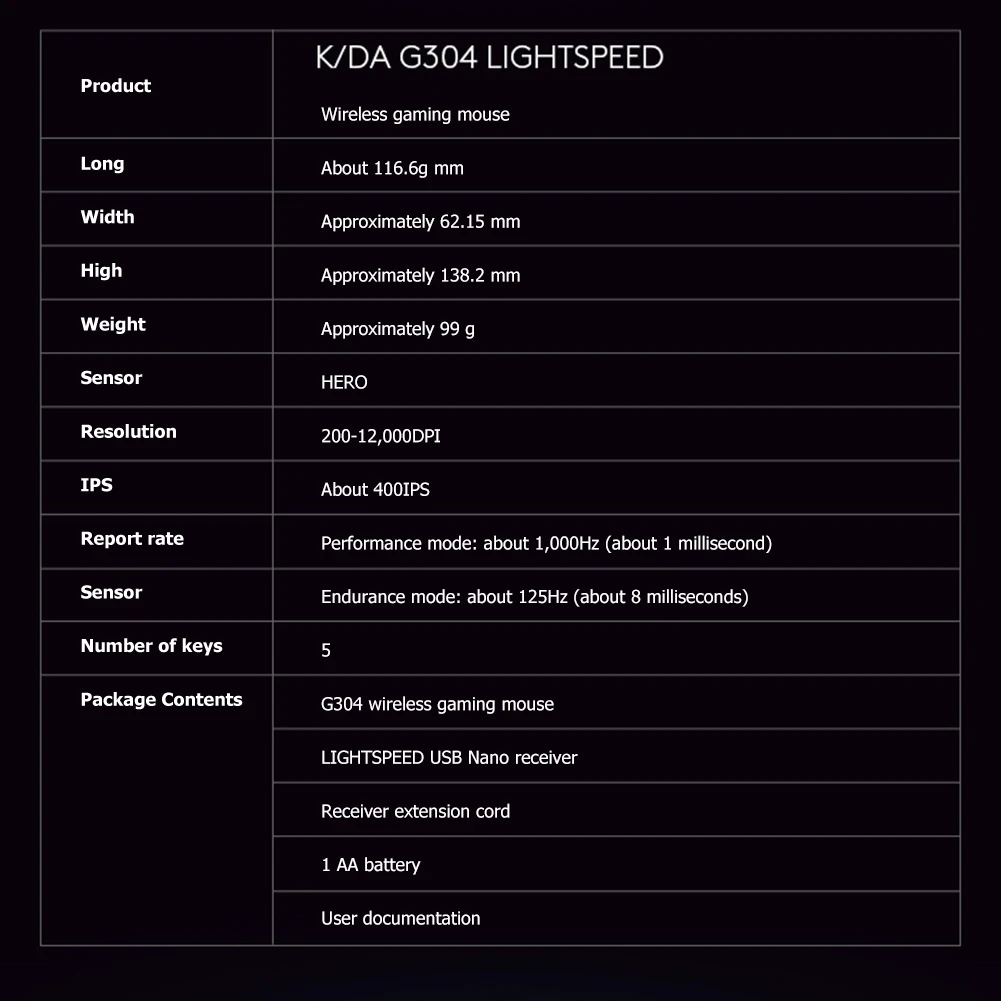Image resolution: width=1001 pixels, height=1001 pixels.
Task: Click the K/DA G304 LIGHTSPEED title
Action: pyautogui.click(x=489, y=57)
